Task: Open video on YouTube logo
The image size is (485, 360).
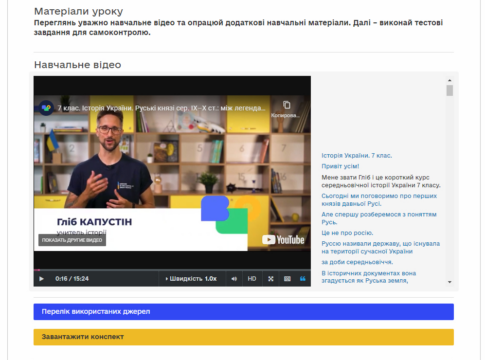Action: [x=283, y=240]
